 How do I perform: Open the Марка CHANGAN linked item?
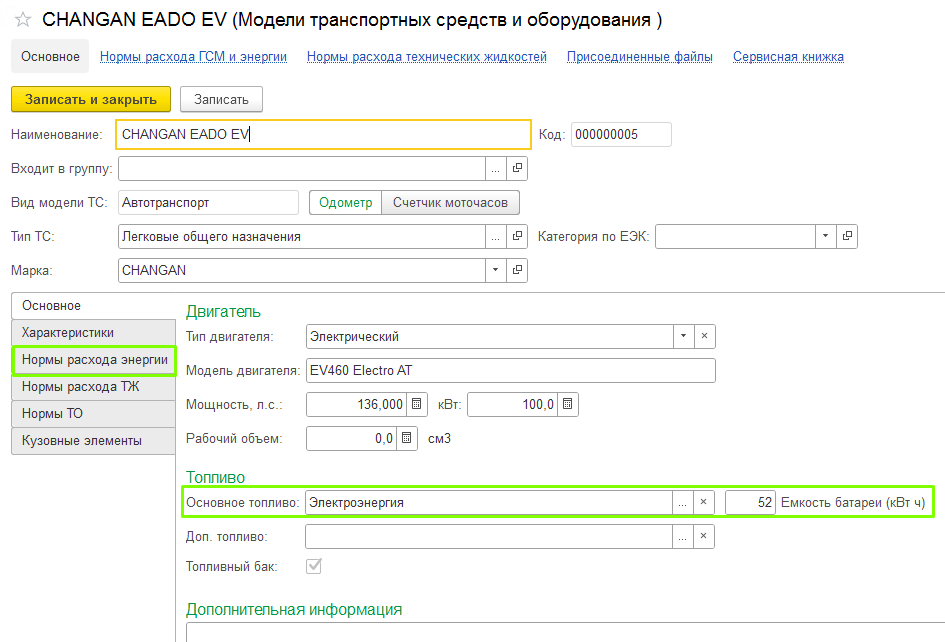coord(517,270)
